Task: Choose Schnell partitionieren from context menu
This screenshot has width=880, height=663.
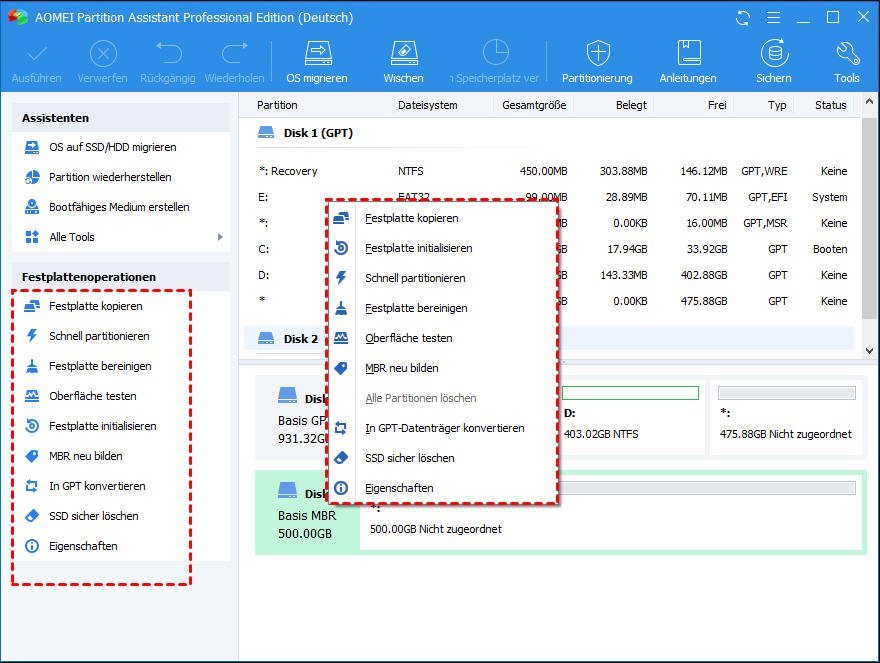Action: coord(415,278)
